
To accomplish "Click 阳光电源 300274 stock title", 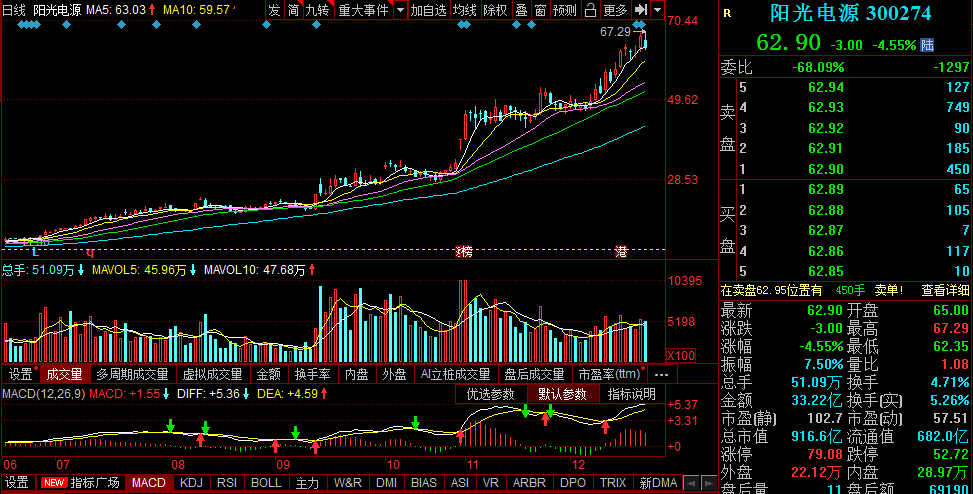I will (x=851, y=12).
